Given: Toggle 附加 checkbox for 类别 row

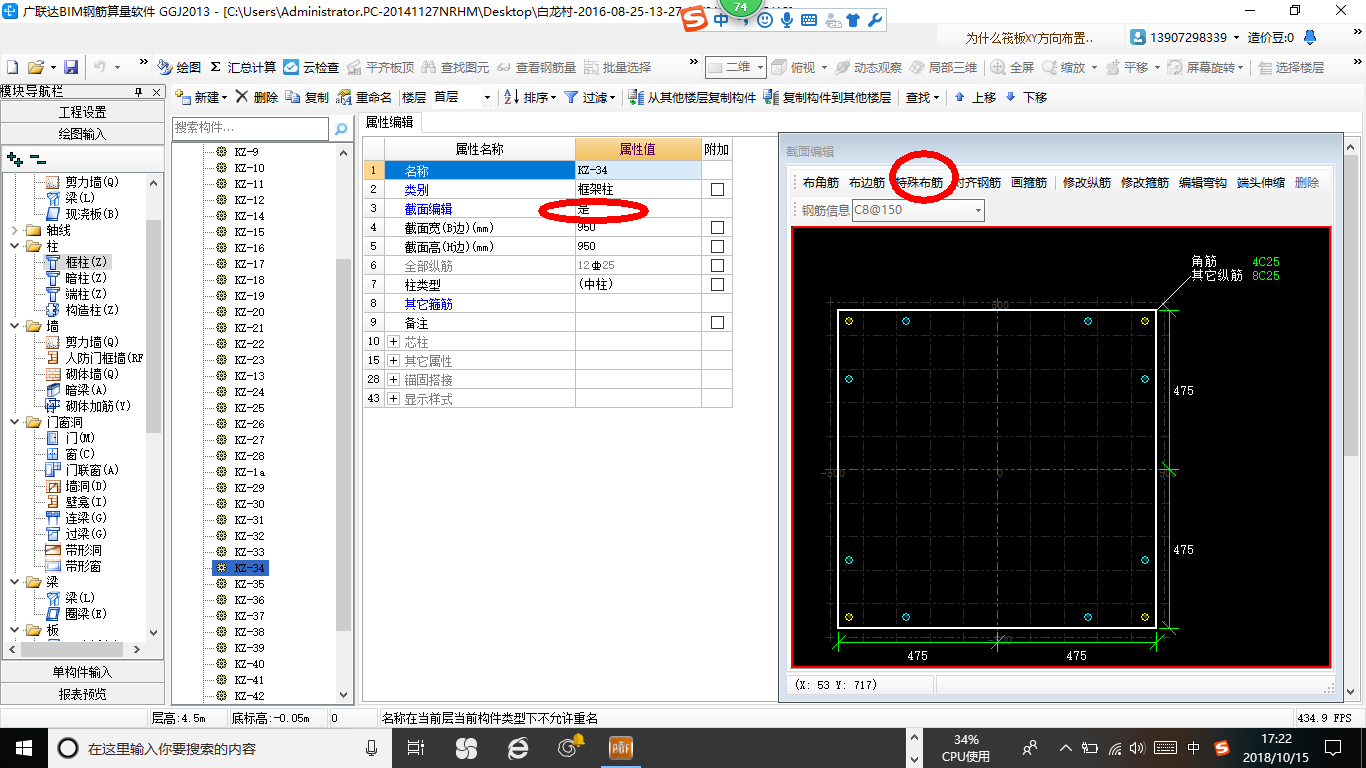Looking at the screenshot, I should tap(717, 189).
